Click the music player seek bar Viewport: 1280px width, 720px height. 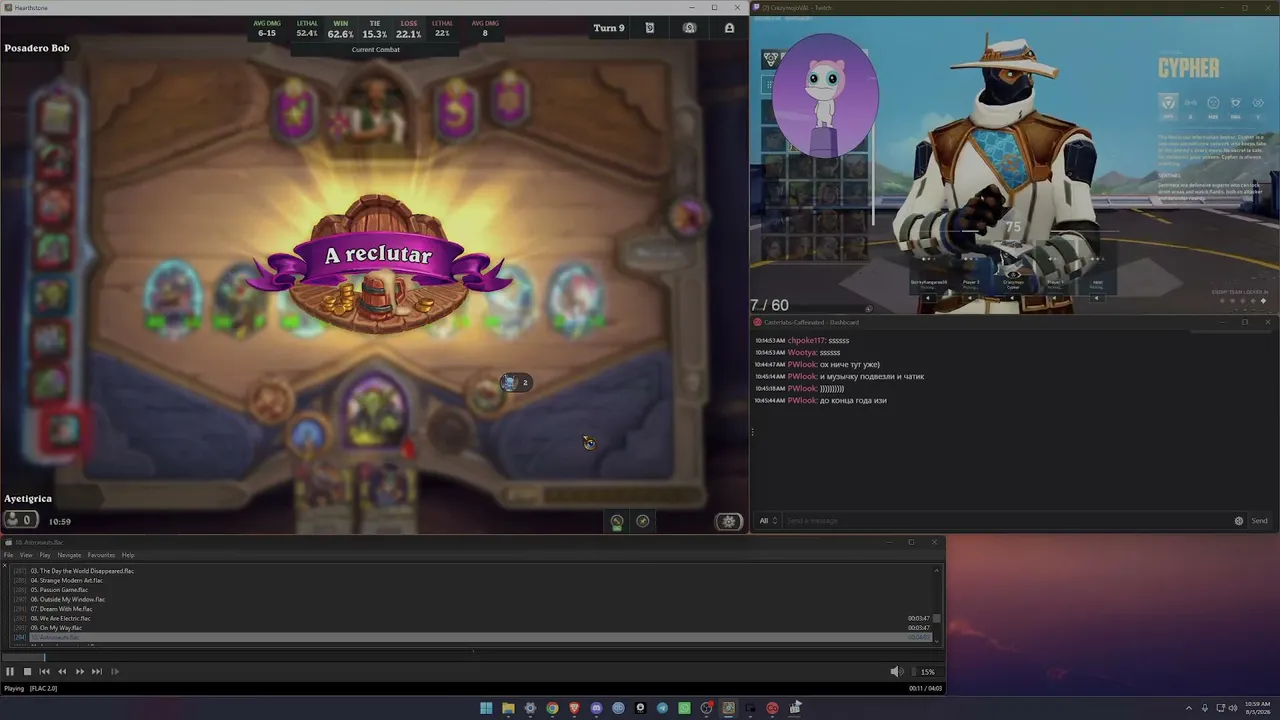pos(472,657)
